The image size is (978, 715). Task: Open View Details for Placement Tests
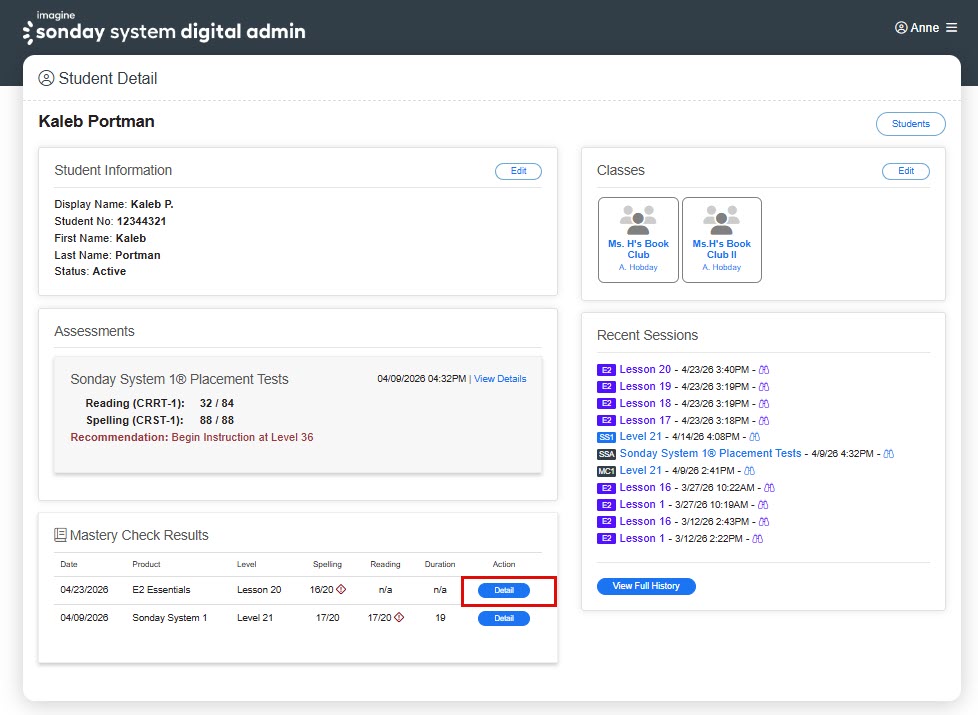(500, 379)
